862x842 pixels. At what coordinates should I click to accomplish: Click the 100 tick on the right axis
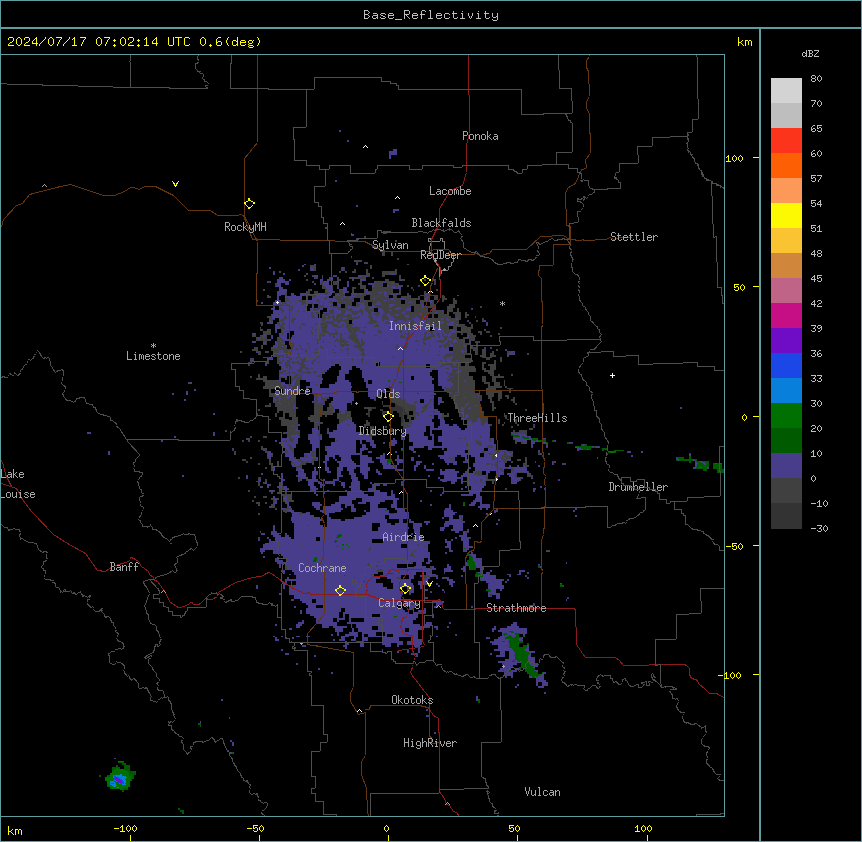[x=734, y=158]
